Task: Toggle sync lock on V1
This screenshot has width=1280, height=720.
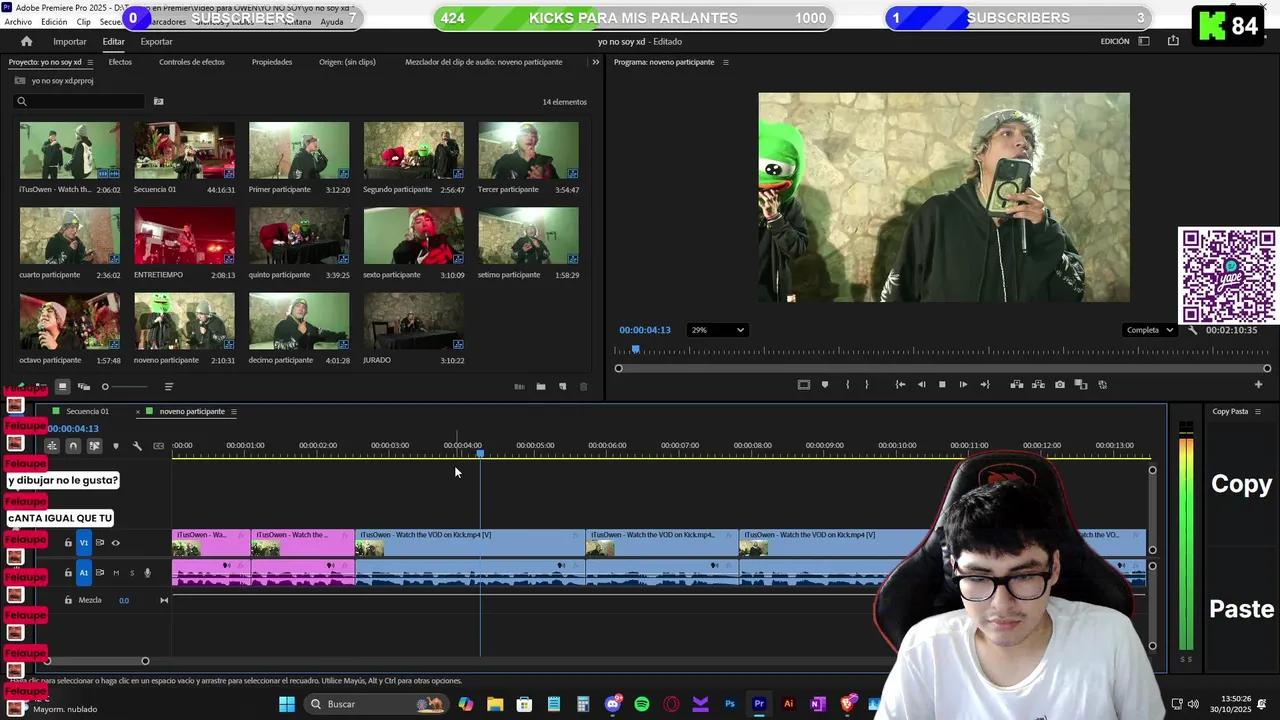Action: click(x=100, y=543)
